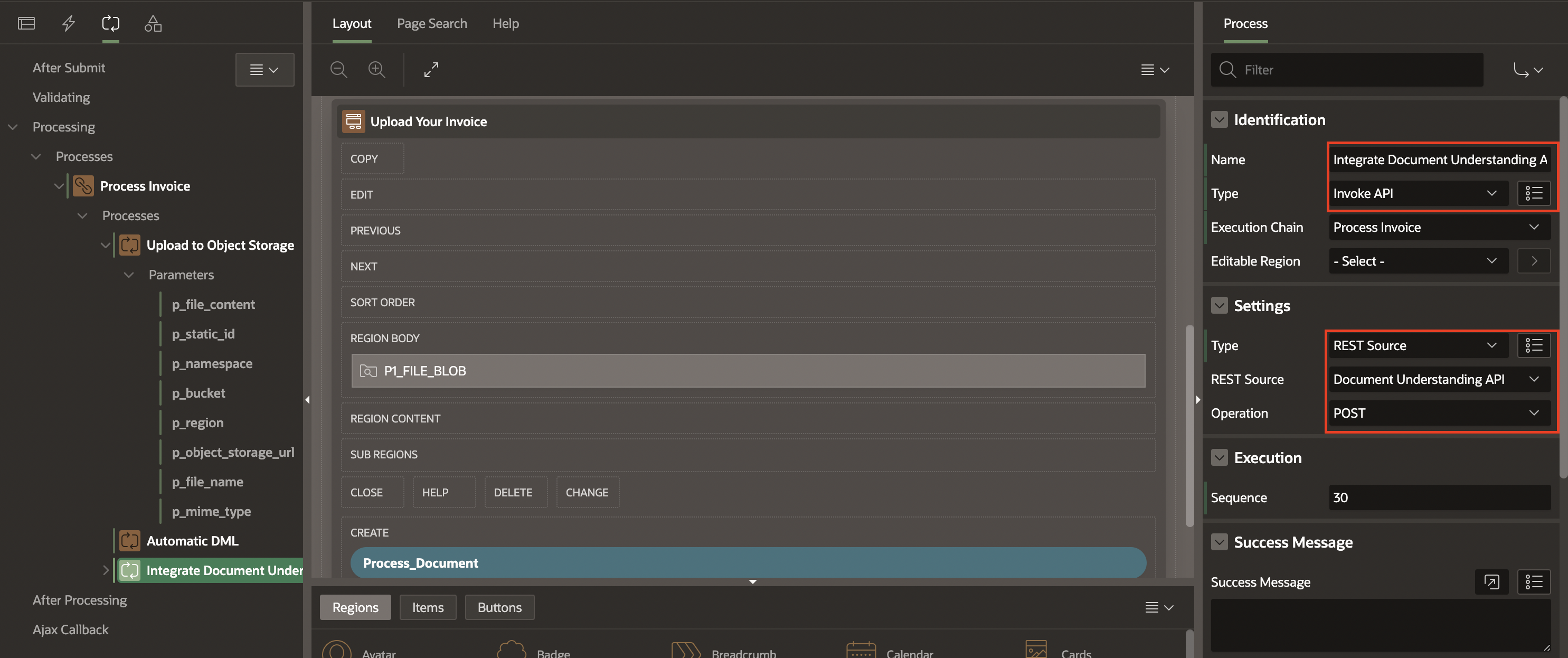Click the zoom in magnifier icon
Screen dimensions: 1568x658
tap(377, 69)
